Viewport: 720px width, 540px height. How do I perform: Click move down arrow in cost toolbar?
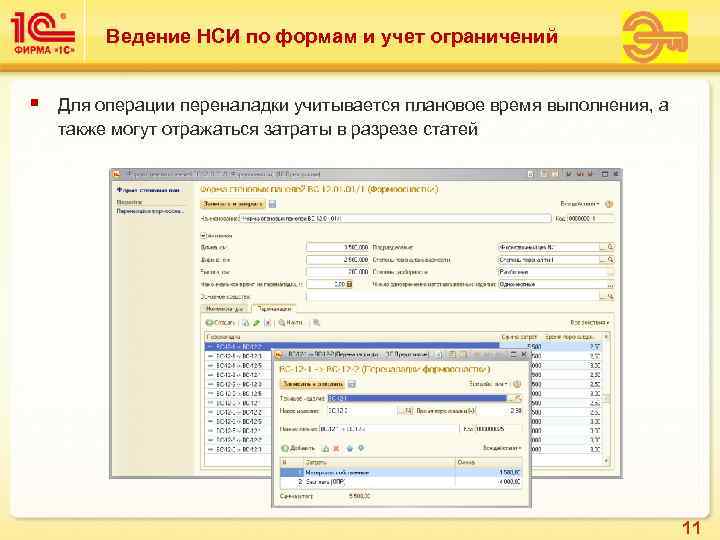(x=361, y=448)
